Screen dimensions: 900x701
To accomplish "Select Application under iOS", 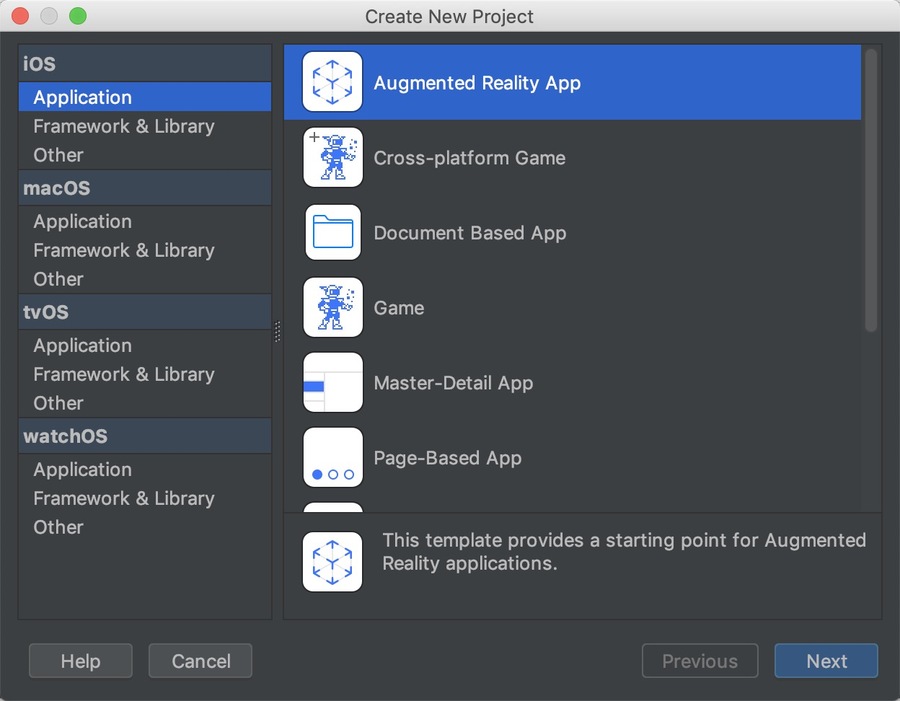I will (145, 97).
